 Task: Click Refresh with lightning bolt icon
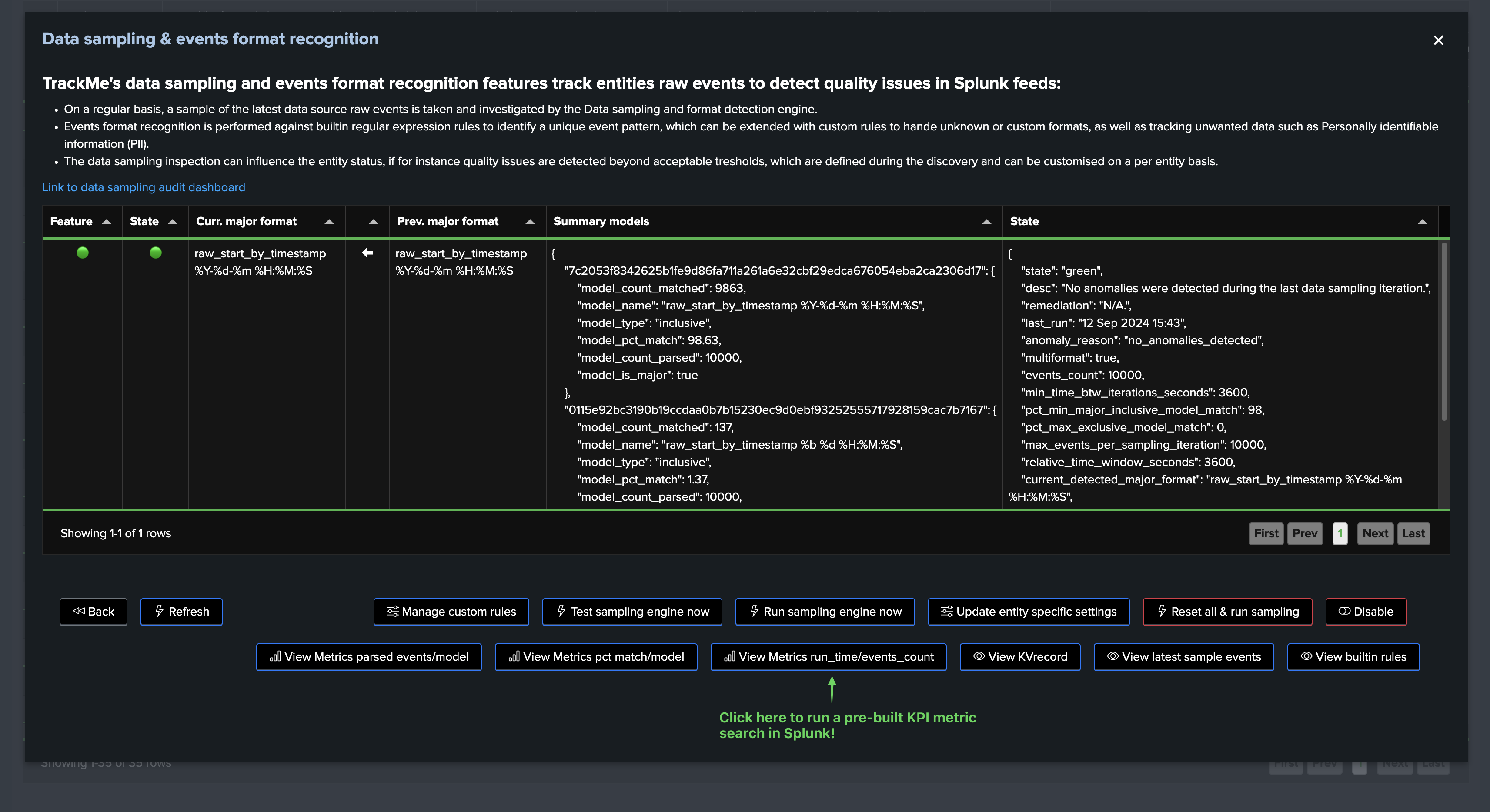coord(181,612)
